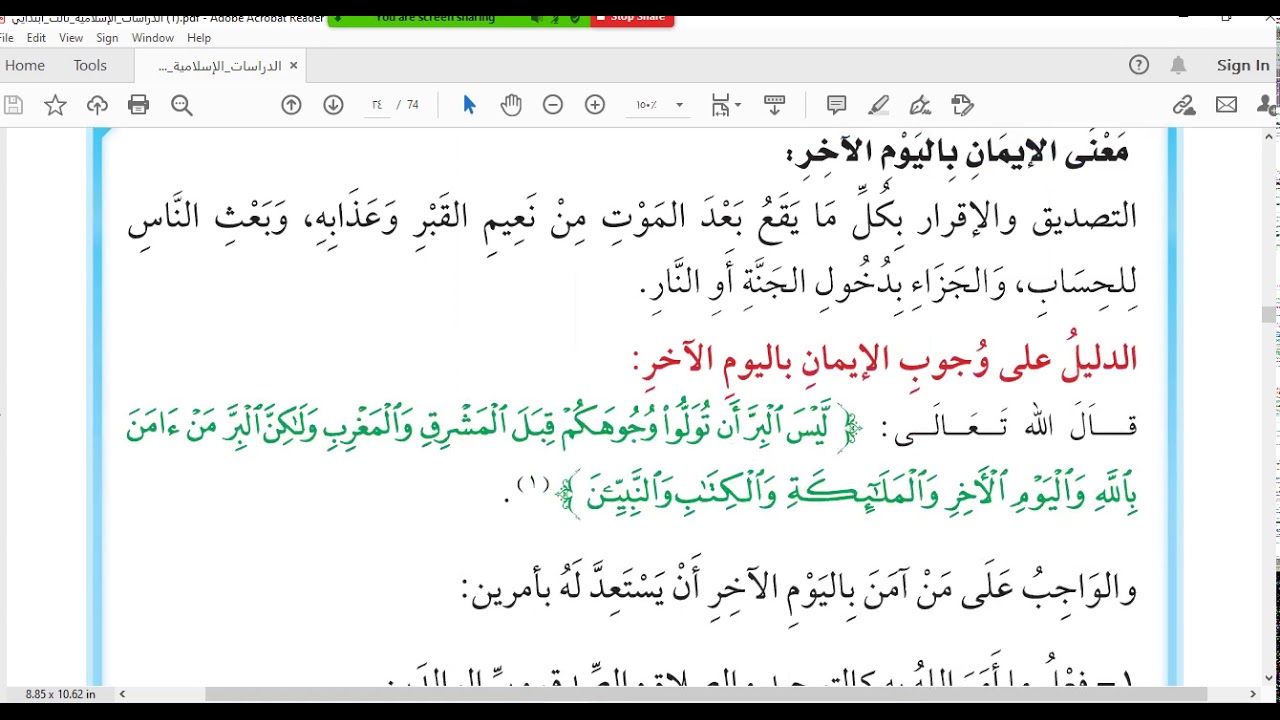Open the Edit menu

(37, 38)
